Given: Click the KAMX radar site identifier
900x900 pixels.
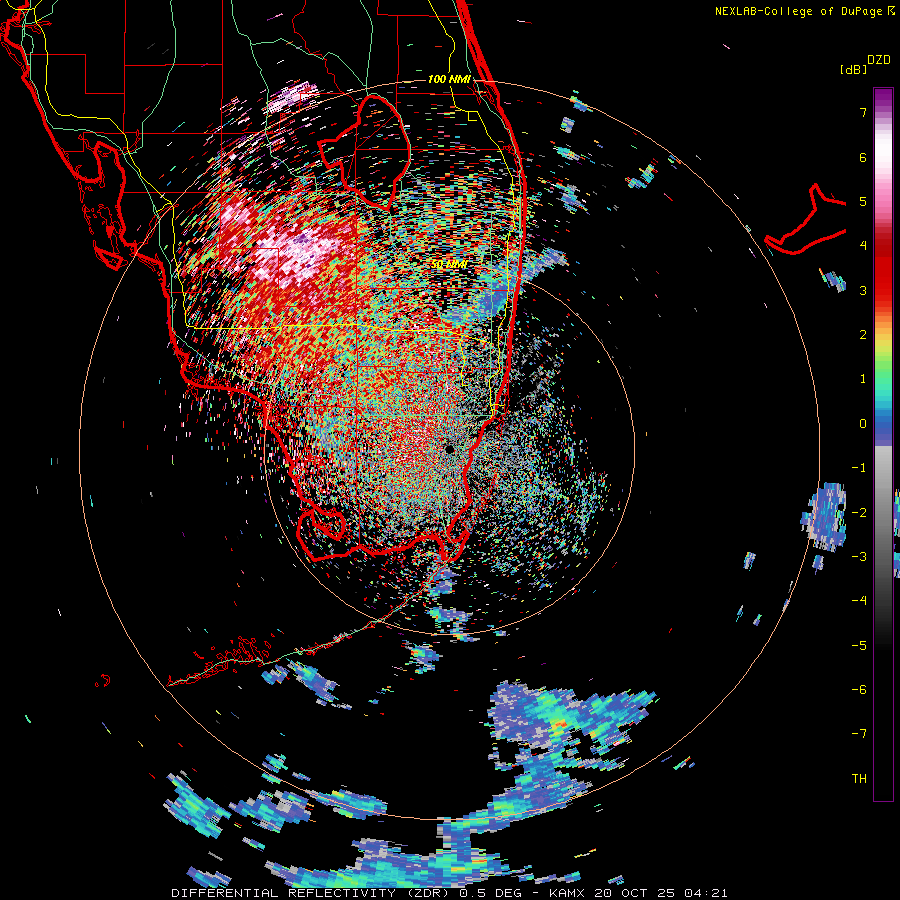Looking at the screenshot, I should [x=567, y=893].
